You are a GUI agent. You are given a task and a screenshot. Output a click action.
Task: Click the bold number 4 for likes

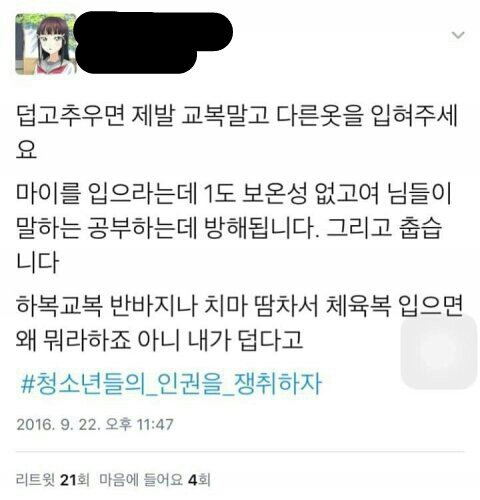(192, 480)
